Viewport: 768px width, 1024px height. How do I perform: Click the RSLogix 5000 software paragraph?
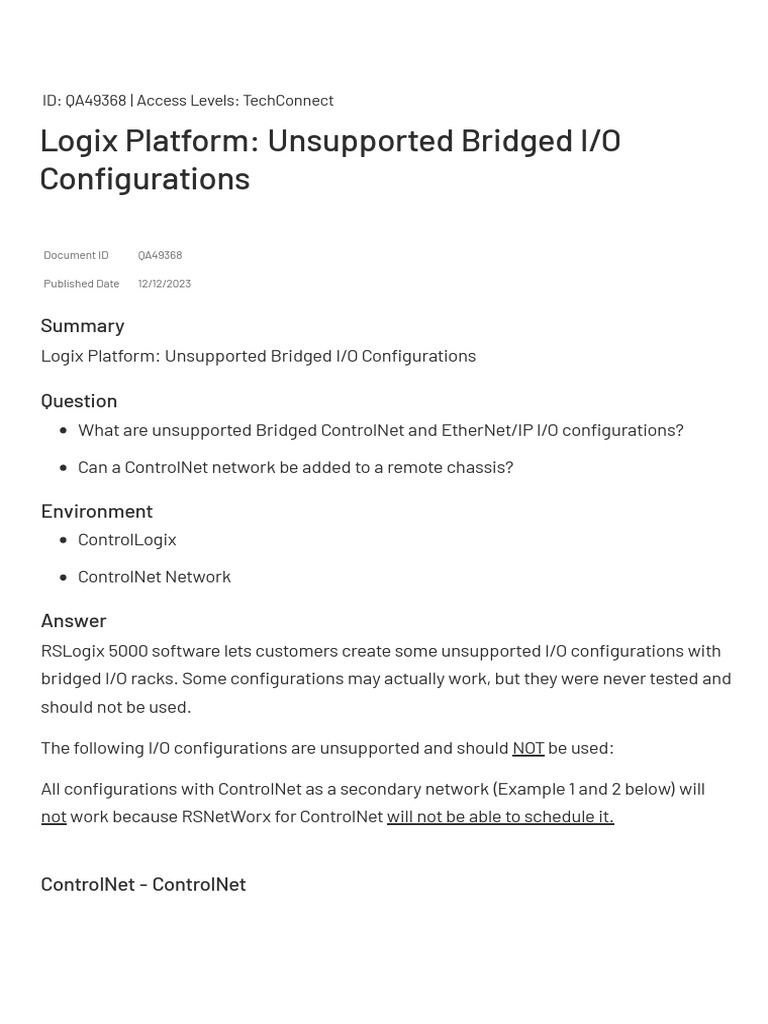point(386,679)
